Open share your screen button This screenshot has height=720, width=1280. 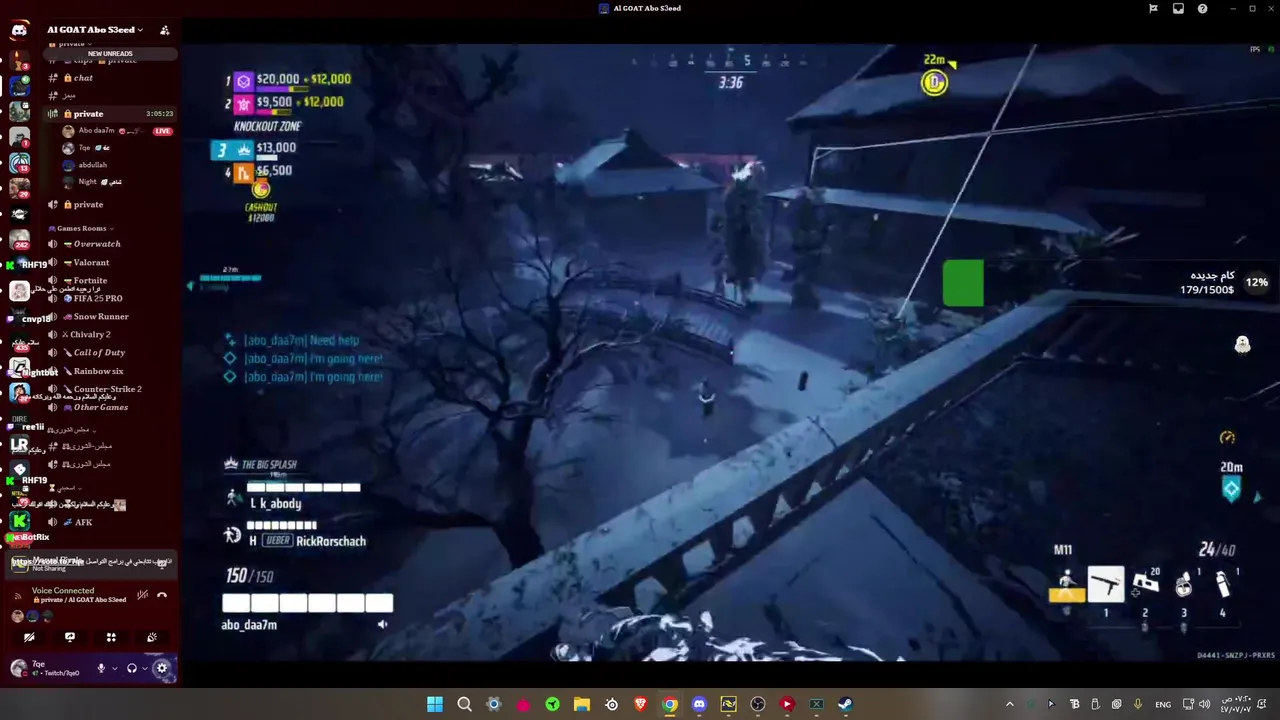point(70,637)
